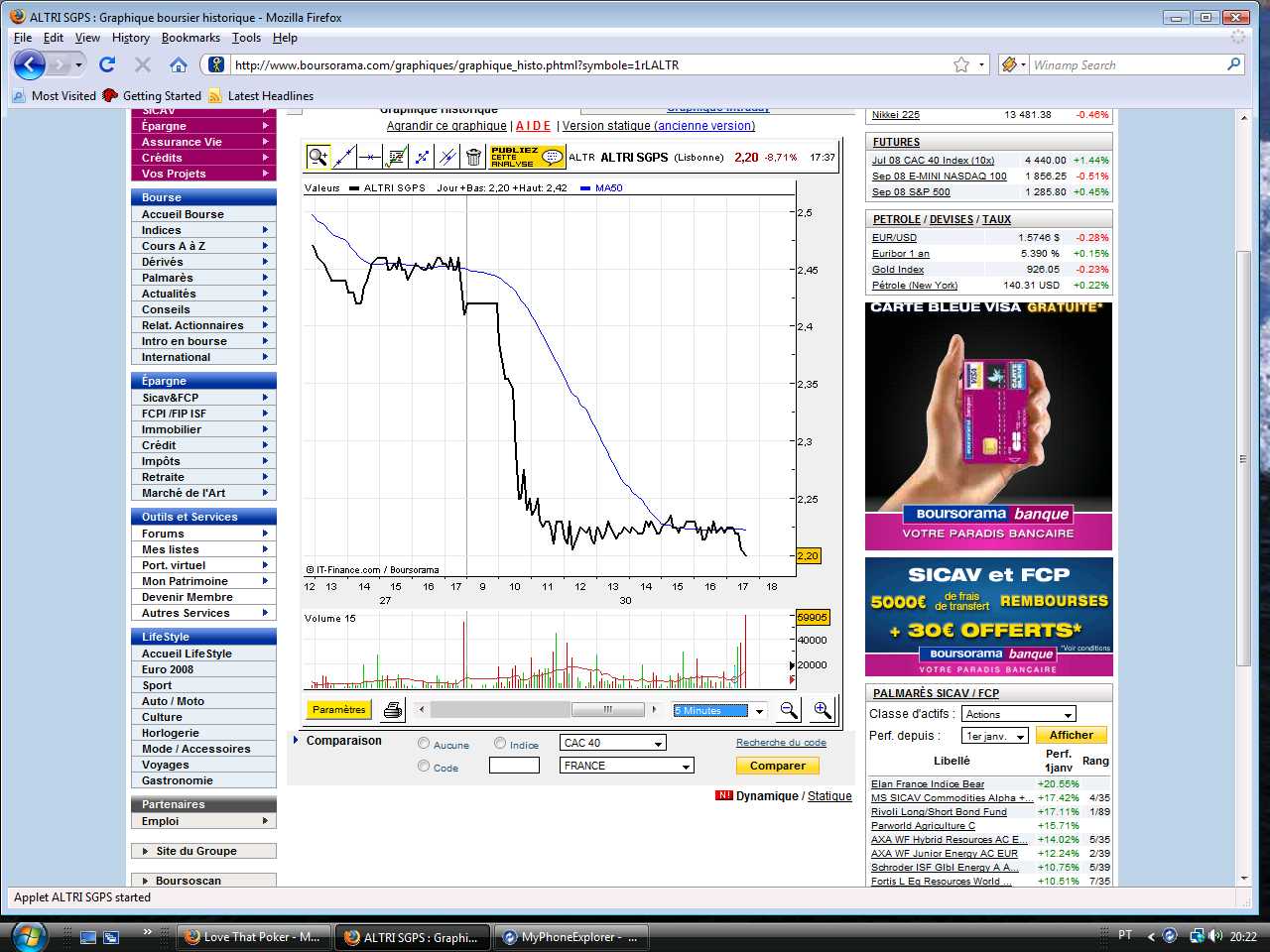Open the Classe d'actifs Actions dropdown
1270x952 pixels.
tap(1019, 714)
